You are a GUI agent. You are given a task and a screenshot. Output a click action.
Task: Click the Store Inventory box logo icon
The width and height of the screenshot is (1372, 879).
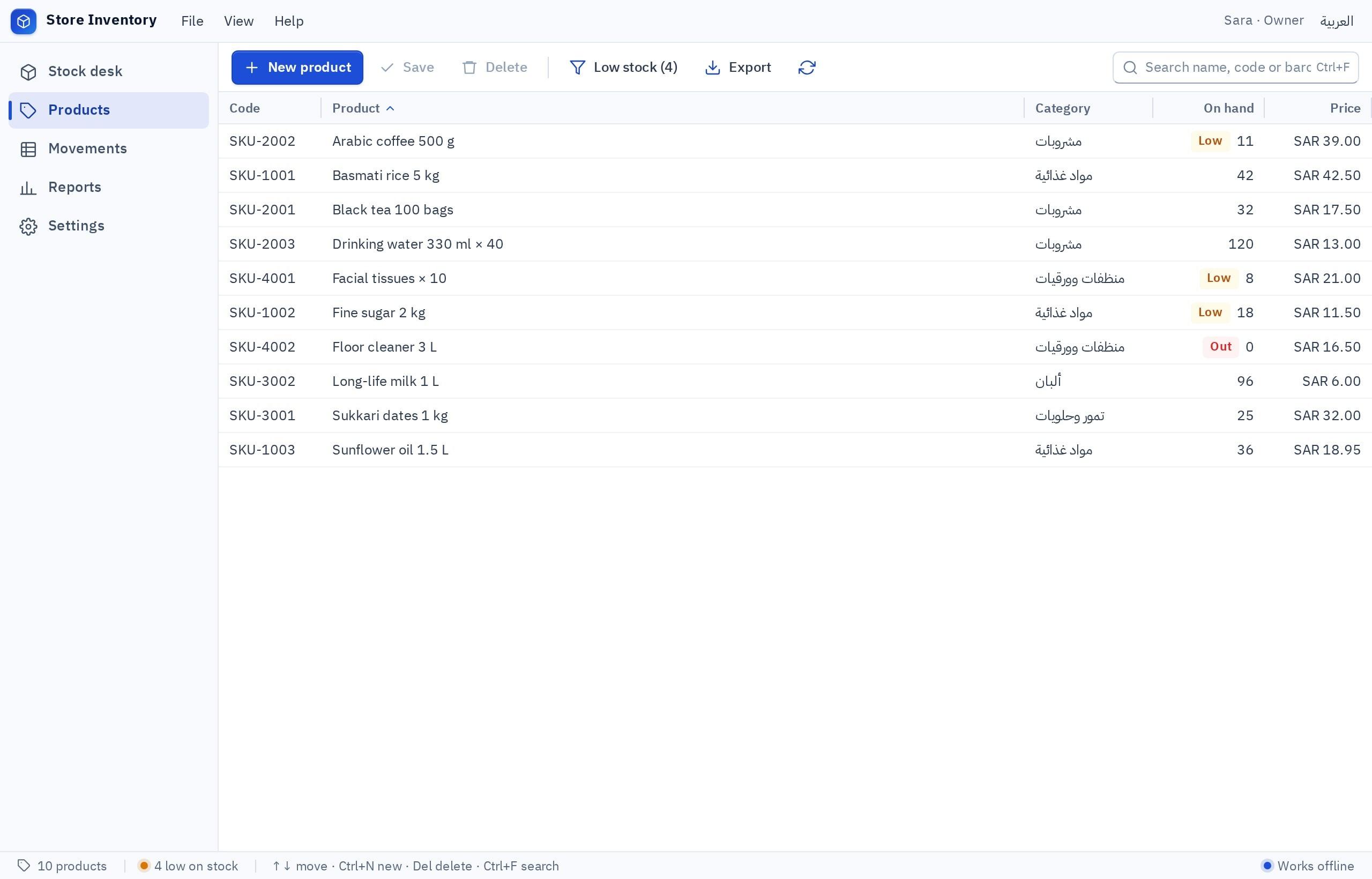point(24,21)
